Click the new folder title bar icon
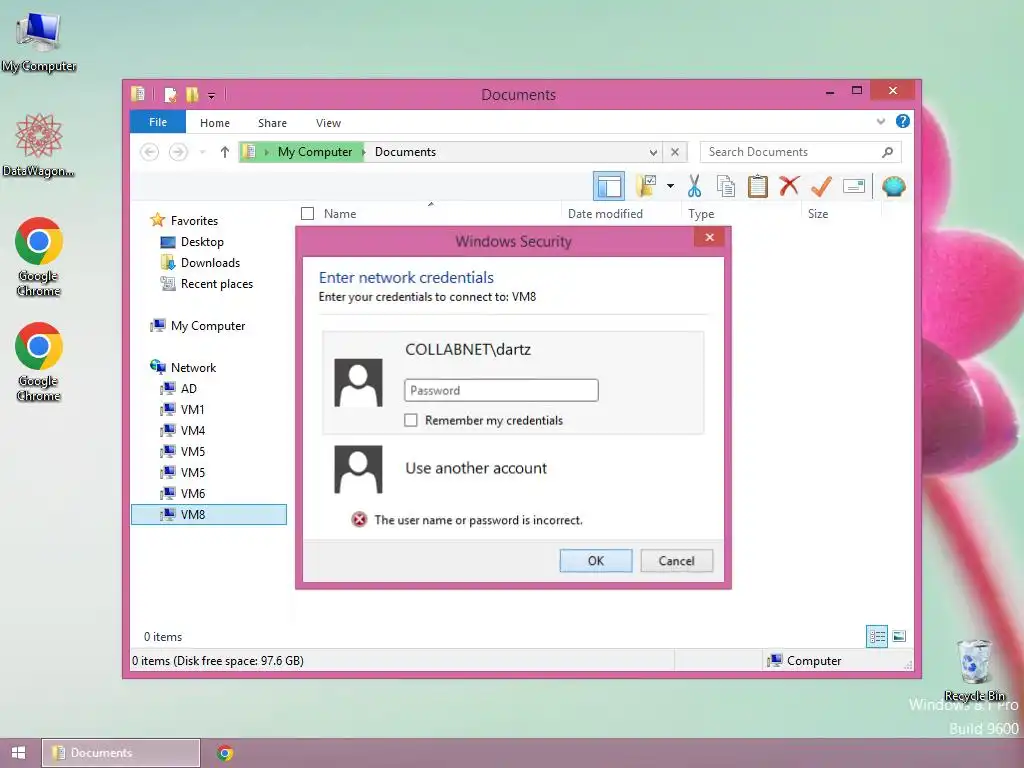Screen dimensions: 1024x768 (x=192, y=95)
